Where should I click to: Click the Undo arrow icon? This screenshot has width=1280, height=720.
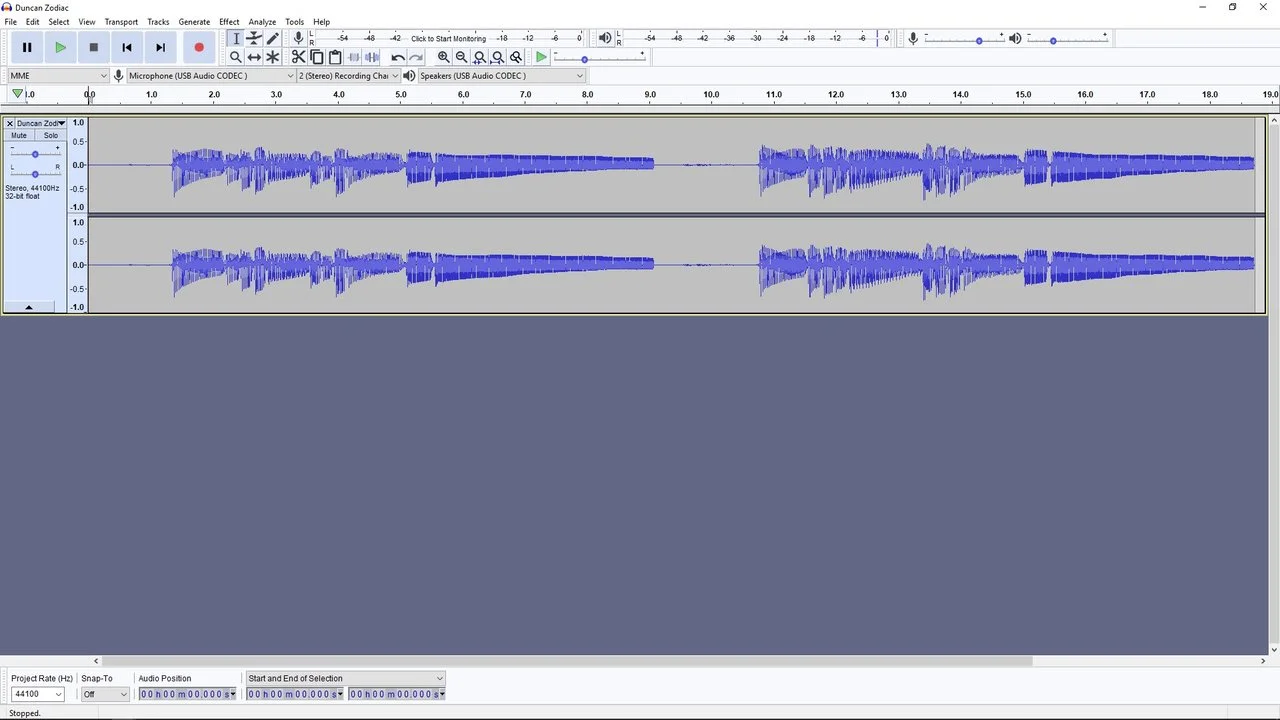pyautogui.click(x=398, y=57)
